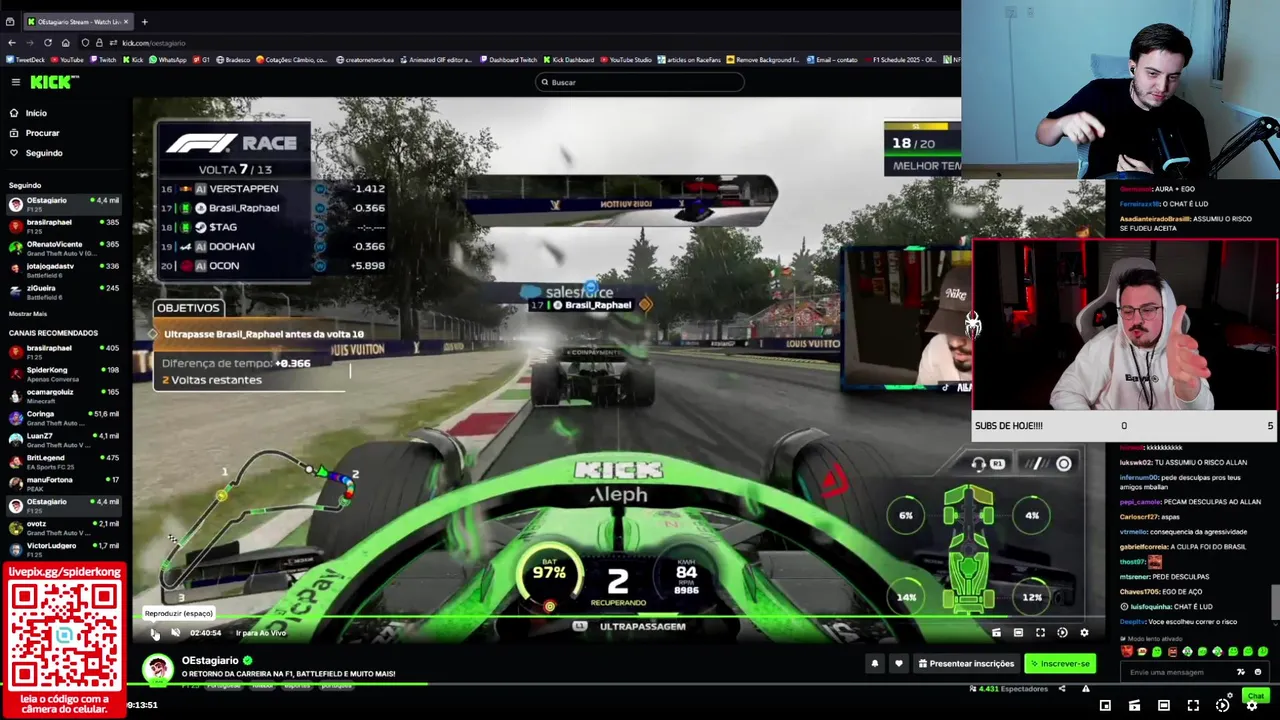Screen dimensions: 1280x720
Task: Click the green Kick logo
Action: pos(50,82)
